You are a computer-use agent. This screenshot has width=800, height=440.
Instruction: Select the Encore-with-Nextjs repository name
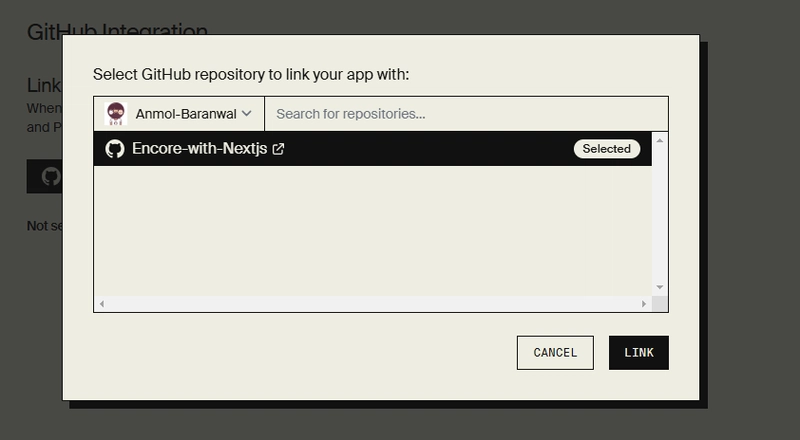coord(199,149)
